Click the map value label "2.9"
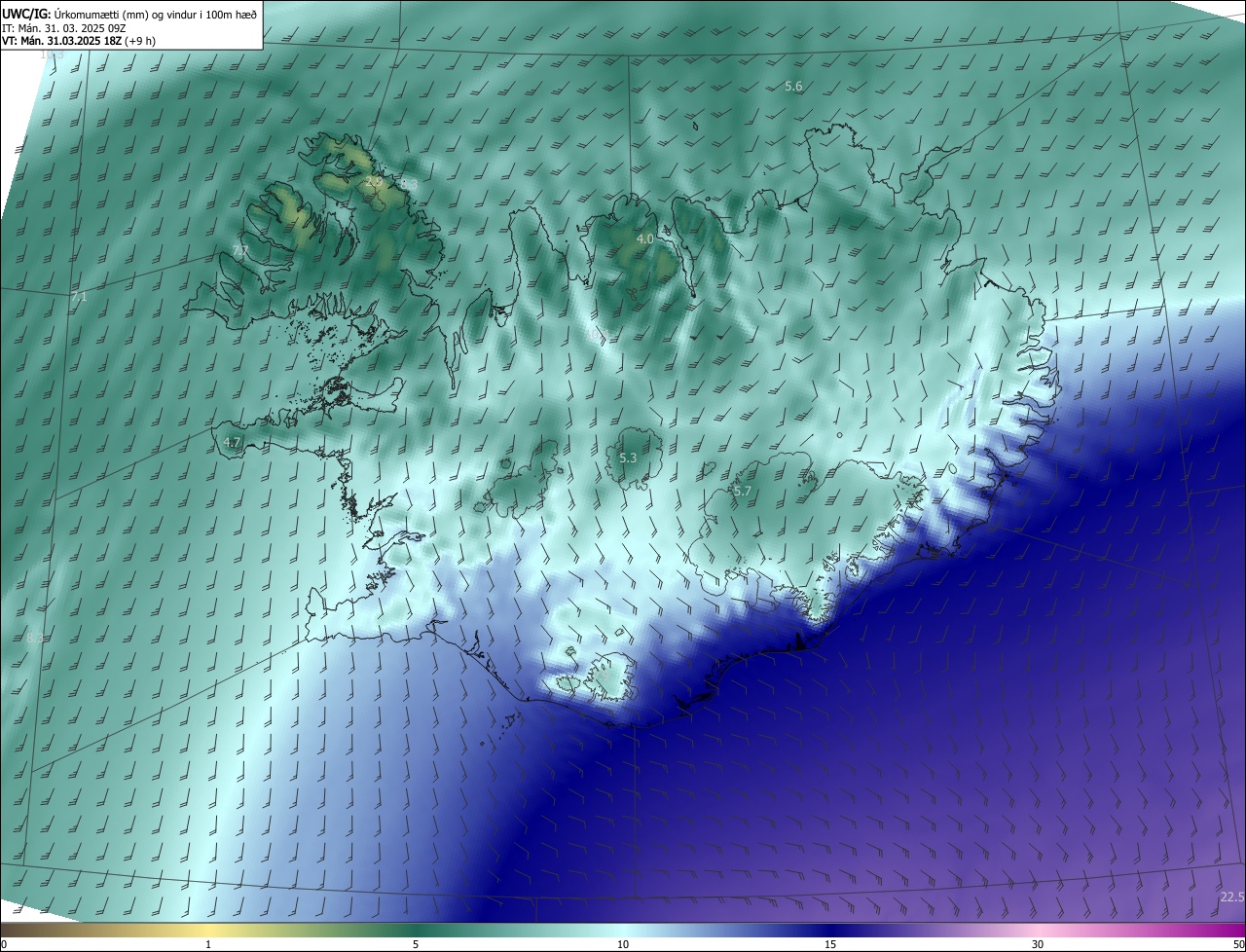This screenshot has width=1246, height=952. tap(374, 181)
